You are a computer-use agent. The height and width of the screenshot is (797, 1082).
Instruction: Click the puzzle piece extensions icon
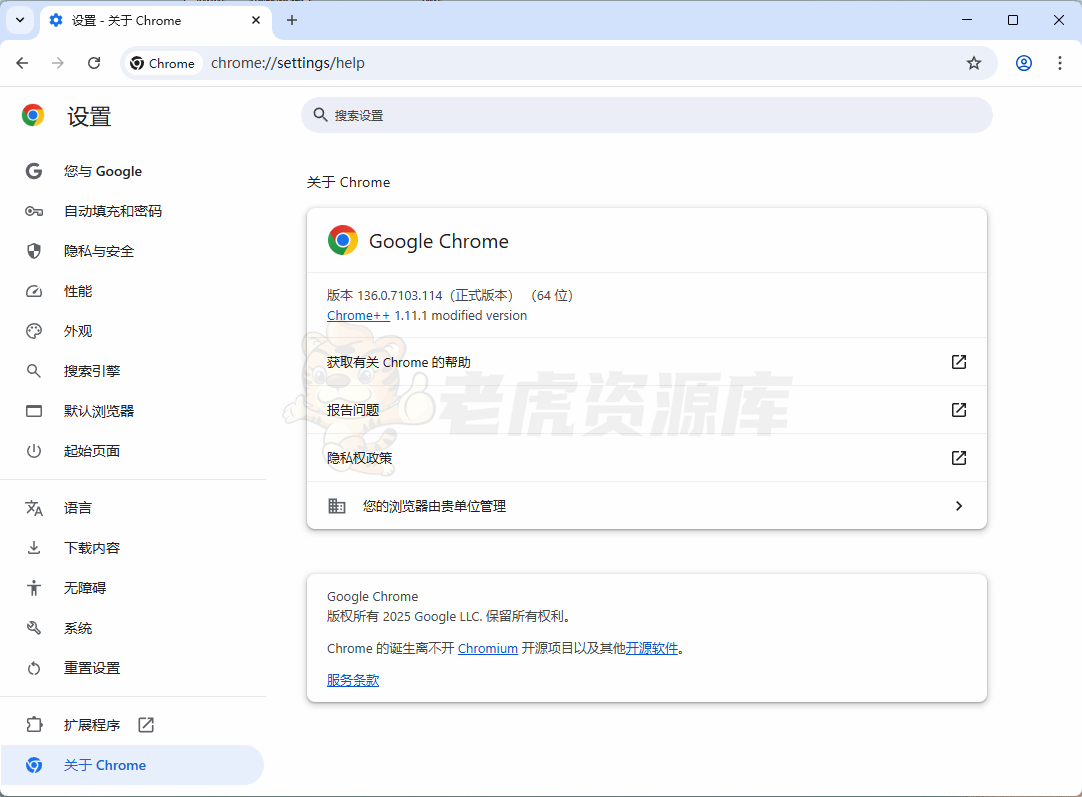tap(34, 725)
